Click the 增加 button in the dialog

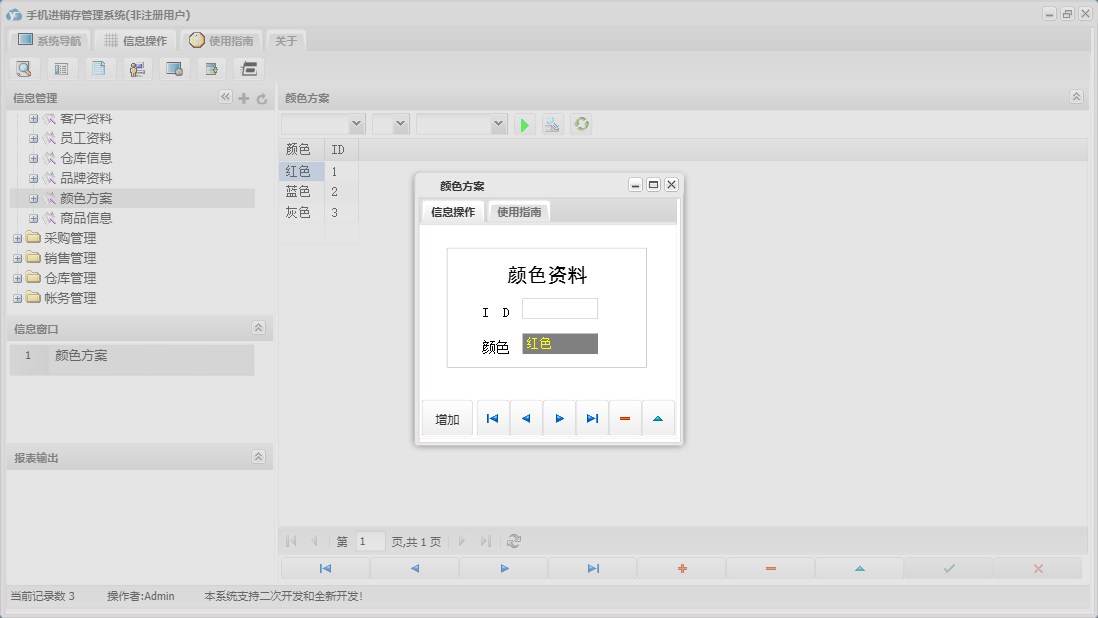coord(446,417)
